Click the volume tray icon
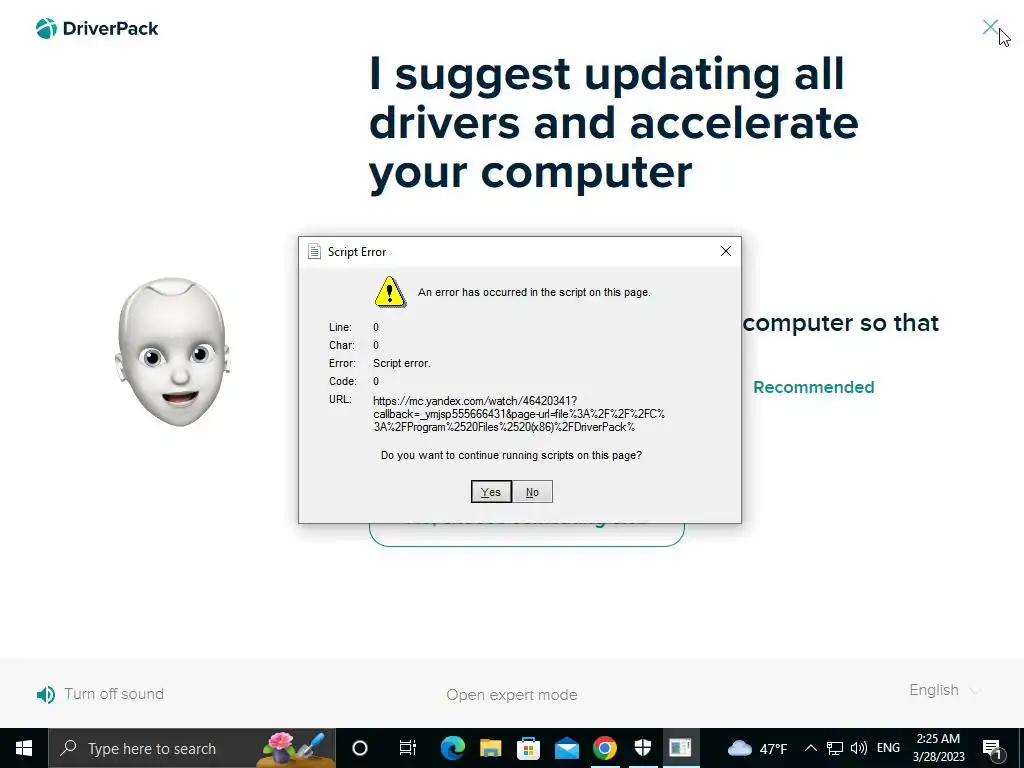The image size is (1024, 768). pos(859,748)
